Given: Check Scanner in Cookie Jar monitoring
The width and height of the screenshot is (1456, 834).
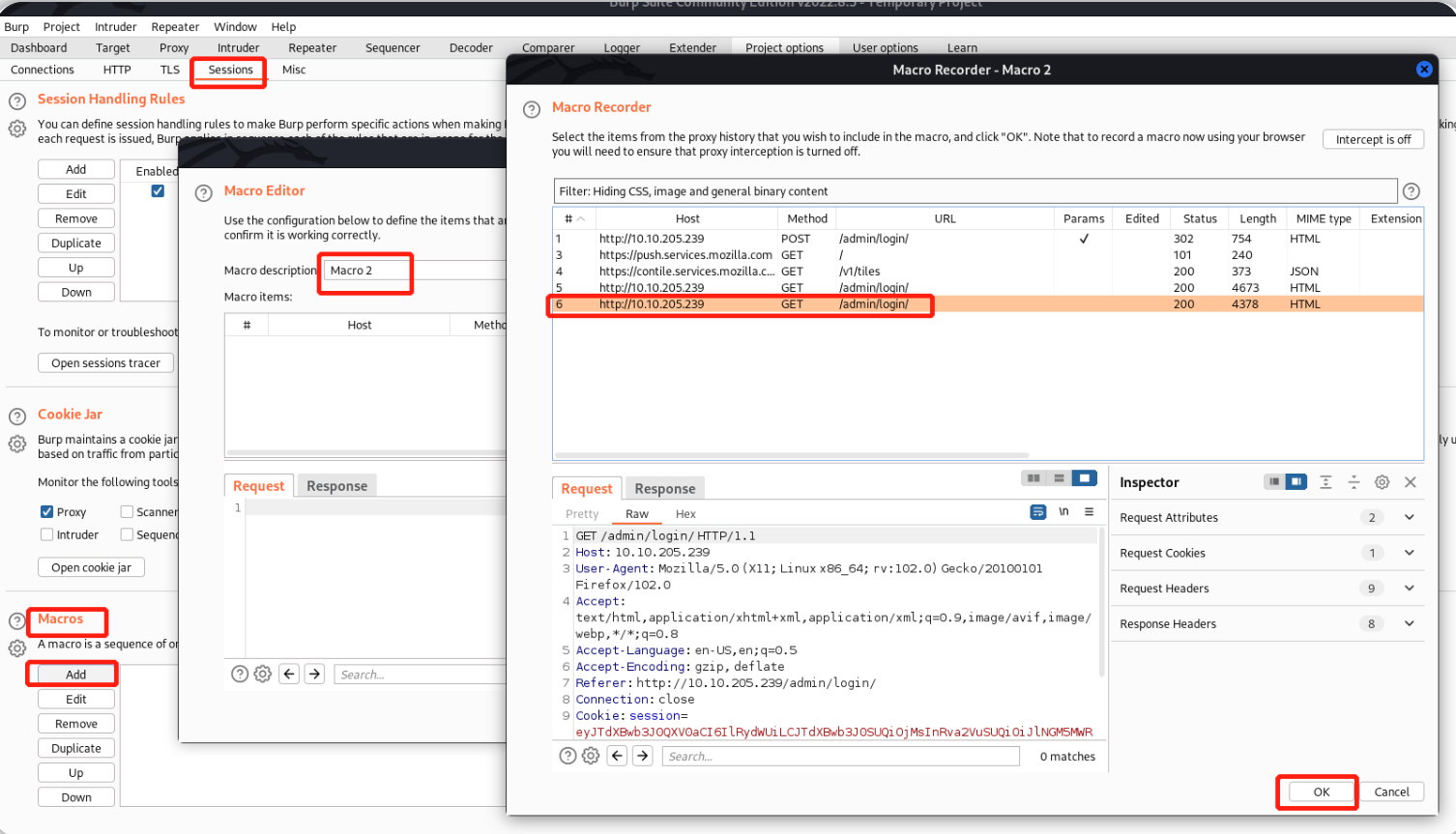Looking at the screenshot, I should 127,512.
